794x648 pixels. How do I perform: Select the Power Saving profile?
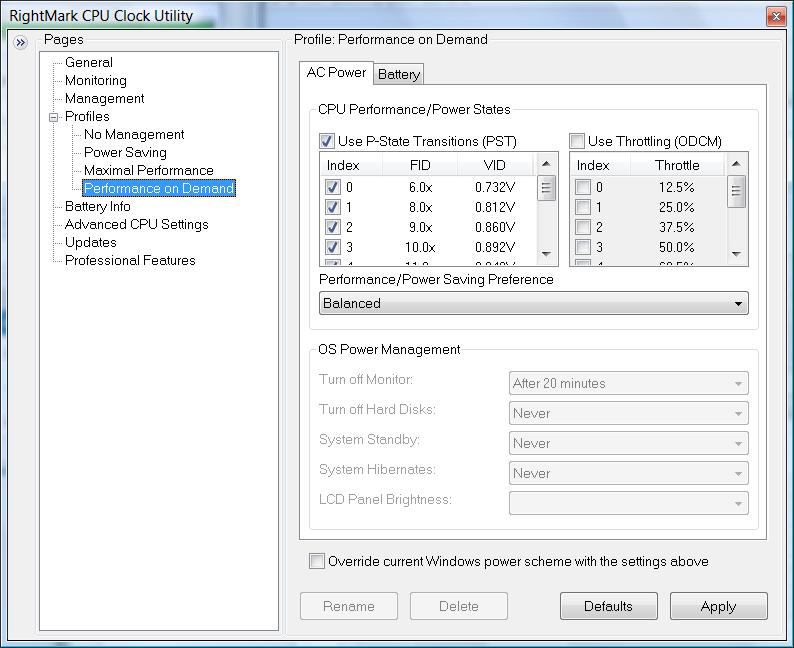125,152
